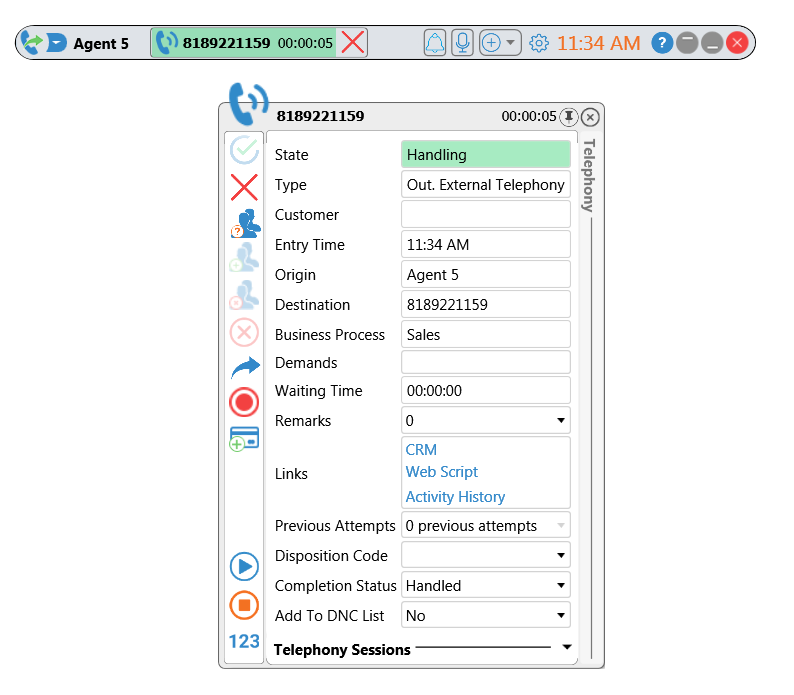Screen dimensions: 794x695
Task: Select the vertical Telephony tab
Action: coord(588,175)
